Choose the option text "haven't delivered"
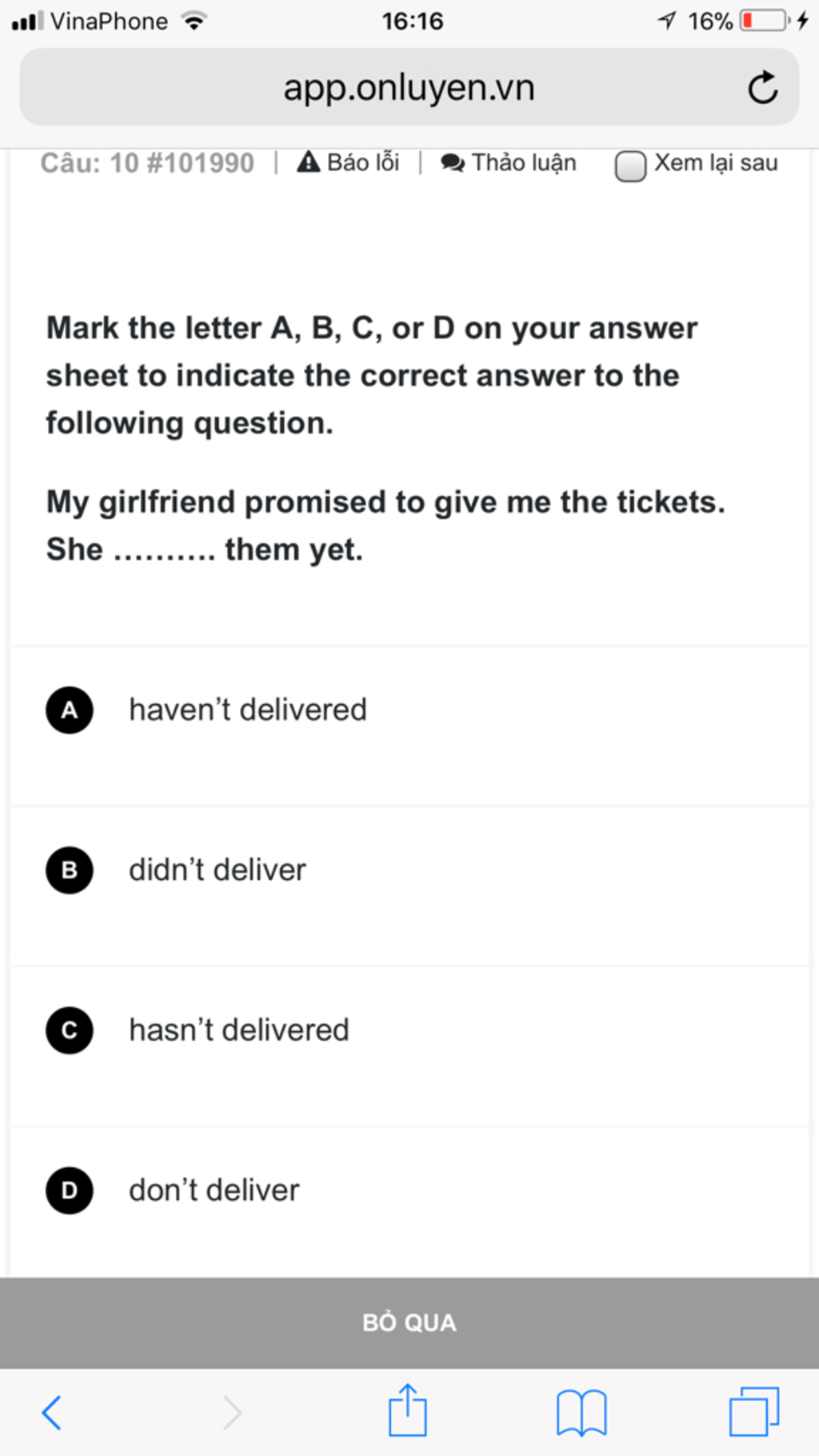 pos(248,710)
